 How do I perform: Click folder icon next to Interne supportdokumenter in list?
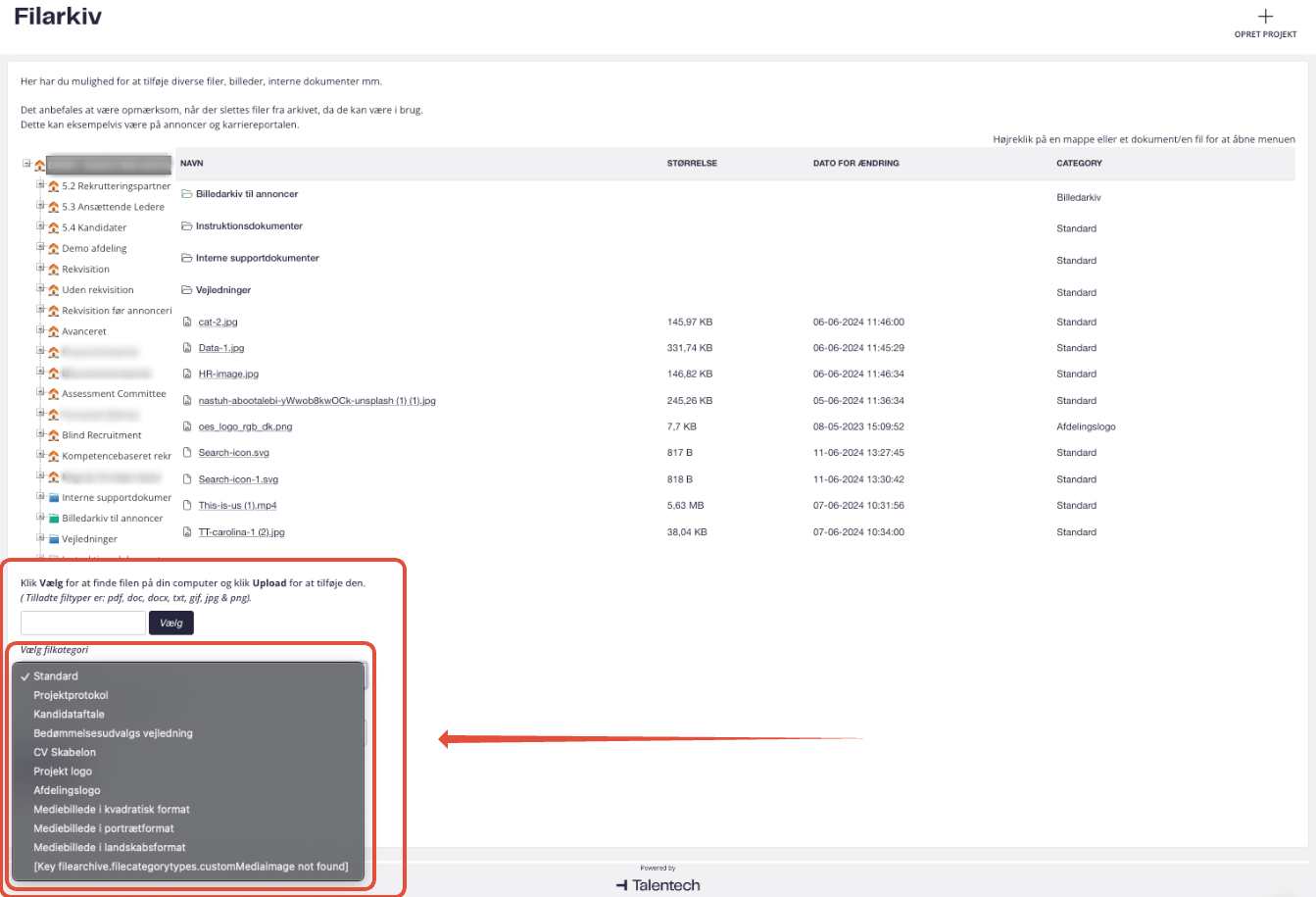coord(187,259)
